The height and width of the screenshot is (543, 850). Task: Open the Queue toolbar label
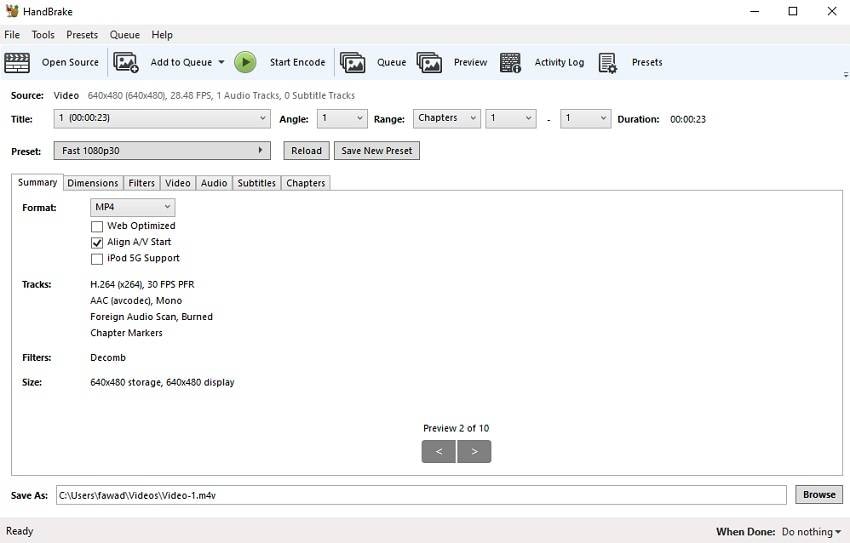pos(391,62)
